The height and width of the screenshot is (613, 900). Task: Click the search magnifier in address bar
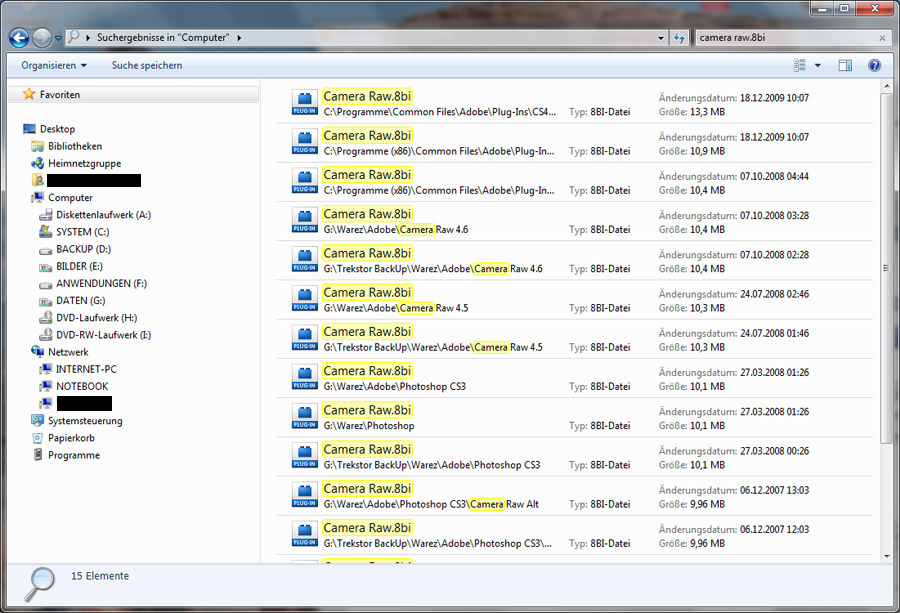73,37
